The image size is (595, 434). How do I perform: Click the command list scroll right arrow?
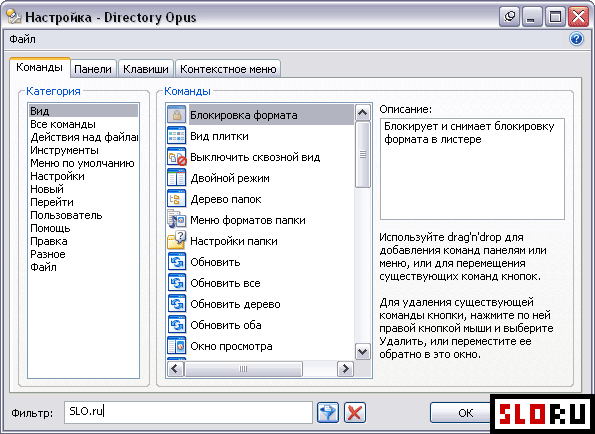pyautogui.click(x=345, y=368)
